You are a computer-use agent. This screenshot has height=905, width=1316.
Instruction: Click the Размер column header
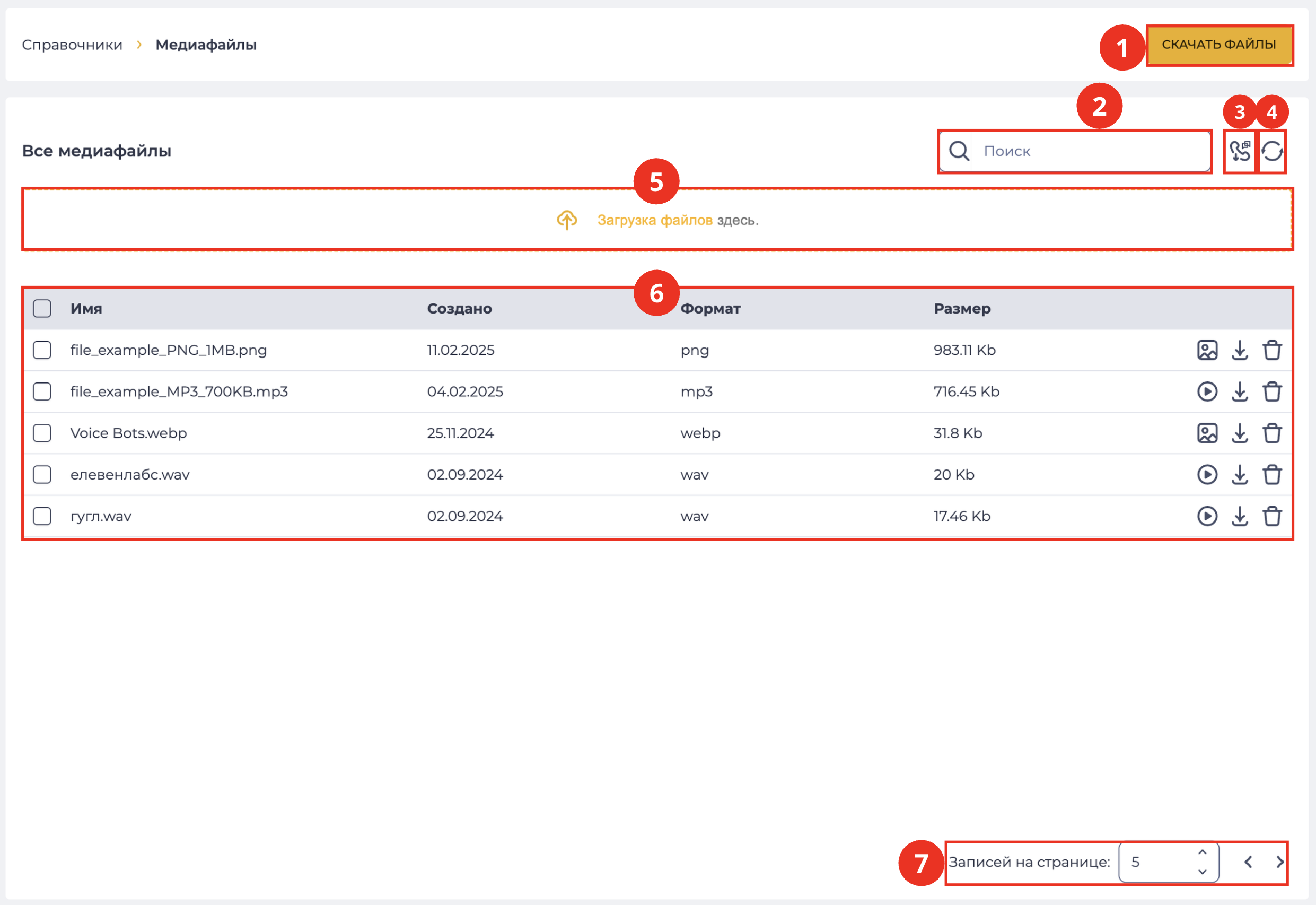(x=962, y=308)
